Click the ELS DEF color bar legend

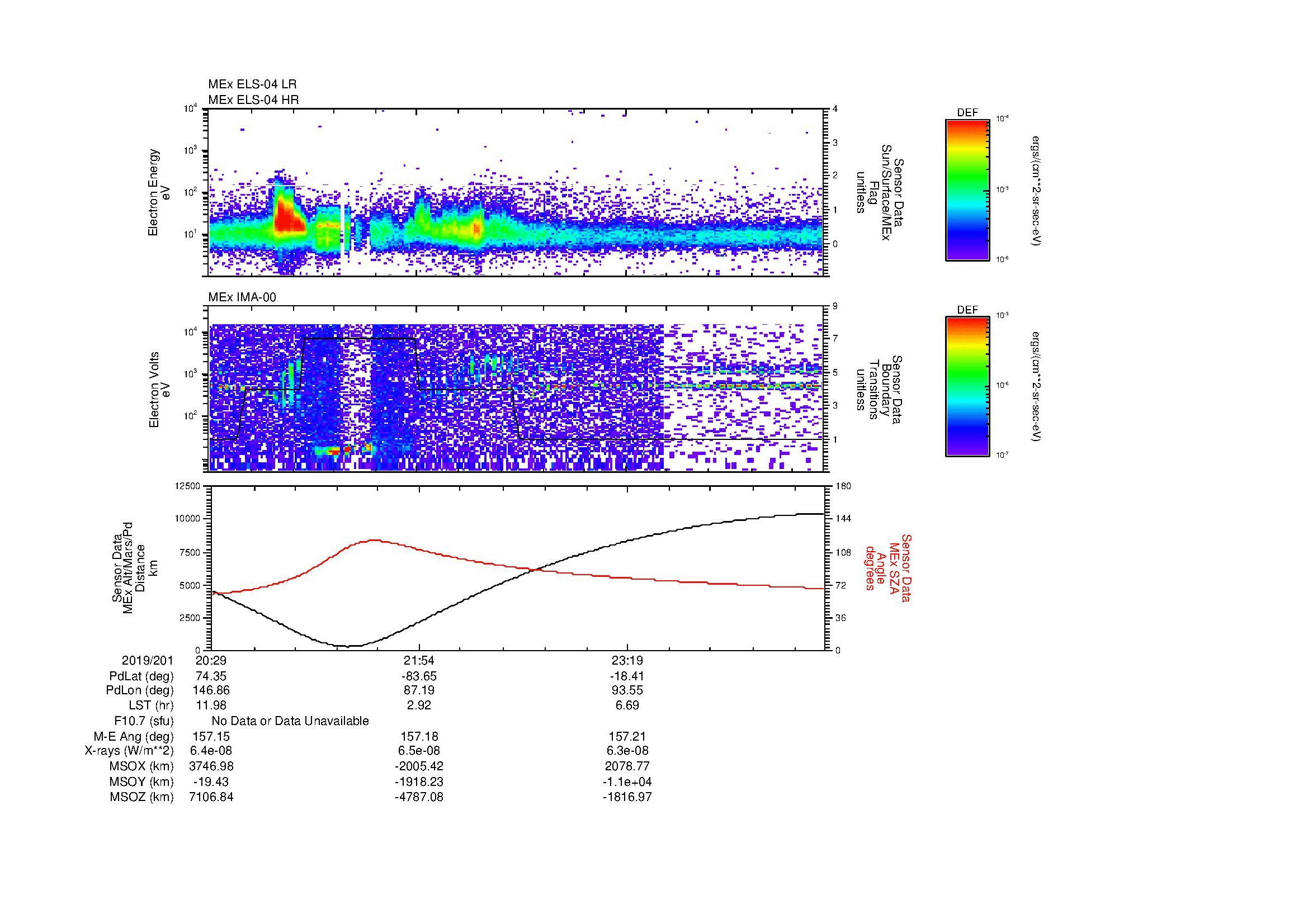coord(967,189)
